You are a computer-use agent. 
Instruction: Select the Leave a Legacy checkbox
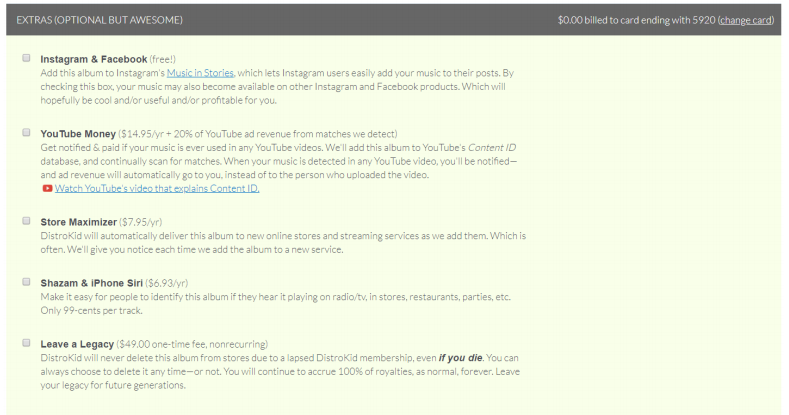(26, 342)
